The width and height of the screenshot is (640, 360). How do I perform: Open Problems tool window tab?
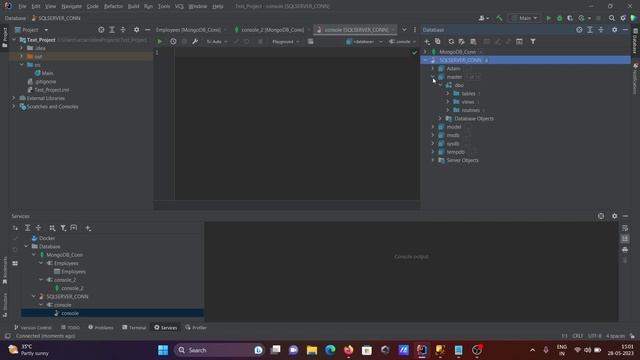tap(101, 327)
